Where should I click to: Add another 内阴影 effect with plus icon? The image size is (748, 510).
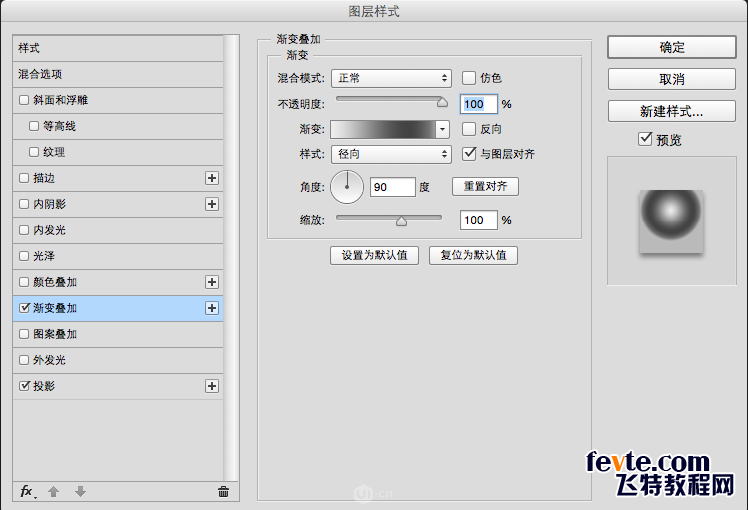(212, 204)
